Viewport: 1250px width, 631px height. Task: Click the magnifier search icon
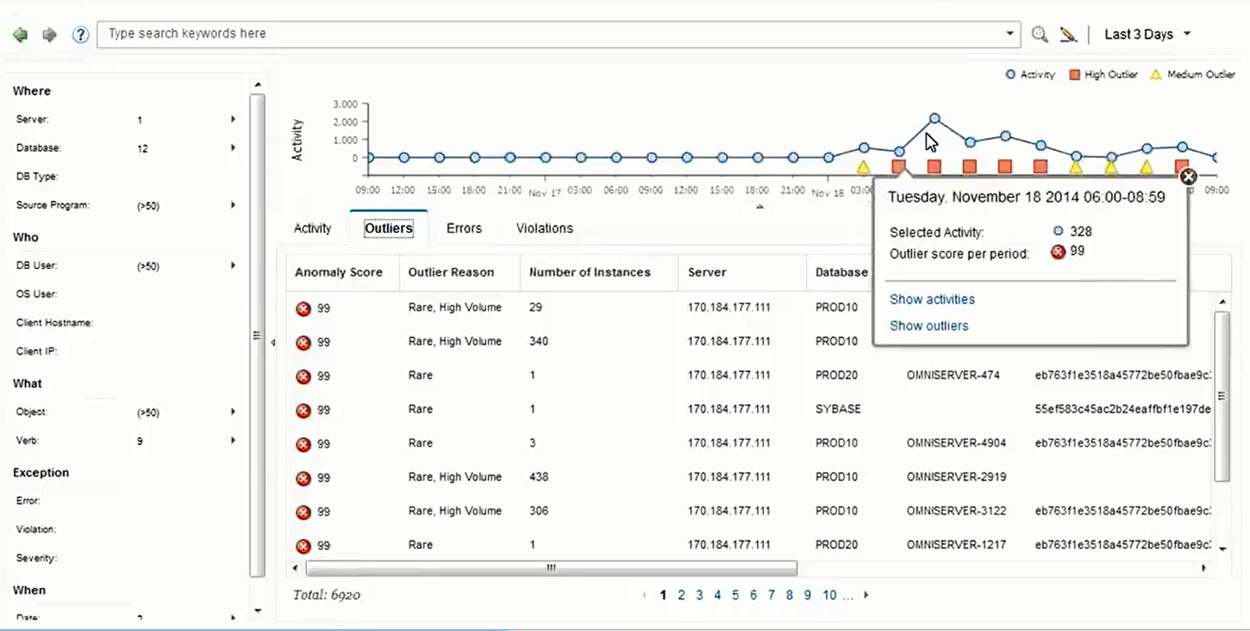click(1040, 34)
